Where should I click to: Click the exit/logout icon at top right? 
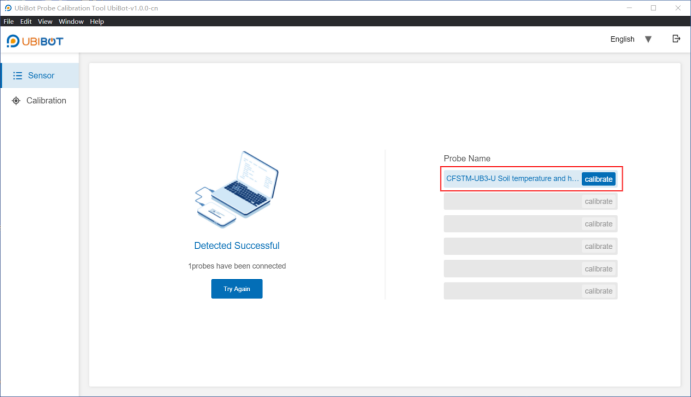click(676, 39)
